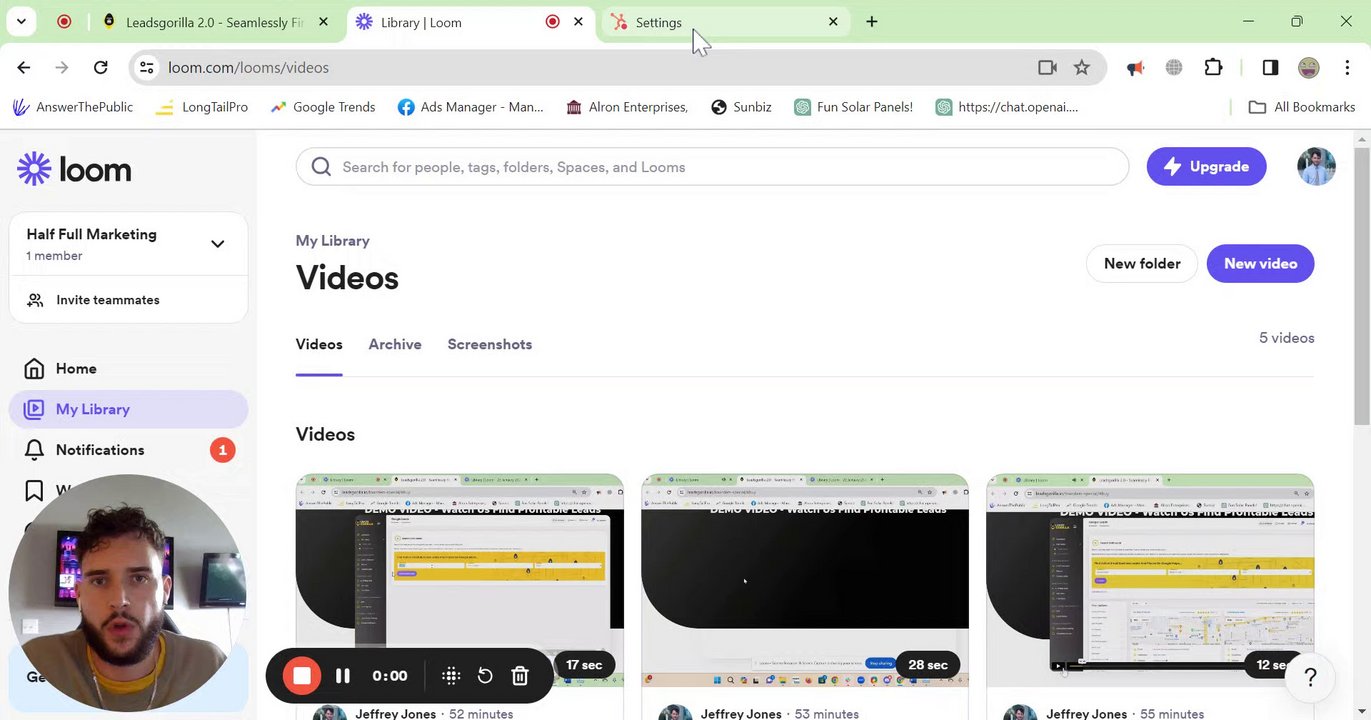Click the '5 videos' count text
The width and height of the screenshot is (1371, 720).
point(1286,338)
